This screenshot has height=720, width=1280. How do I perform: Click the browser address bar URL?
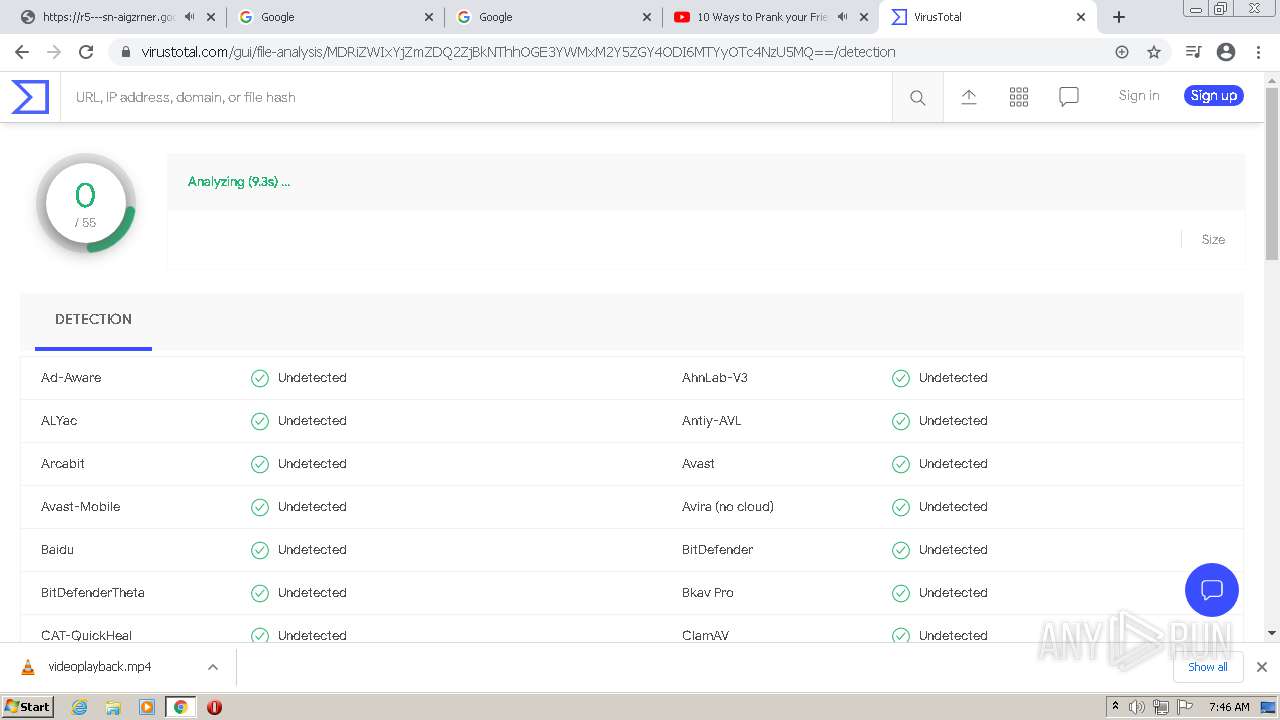(x=518, y=52)
